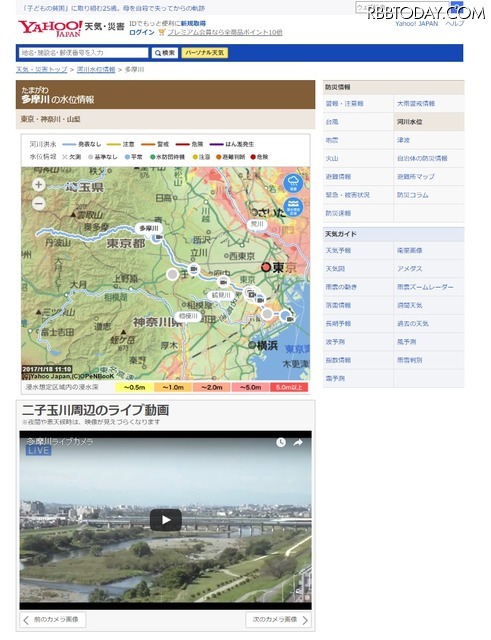Show previous camera image 前のカメラ画像
491x640 pixels.
53,620
